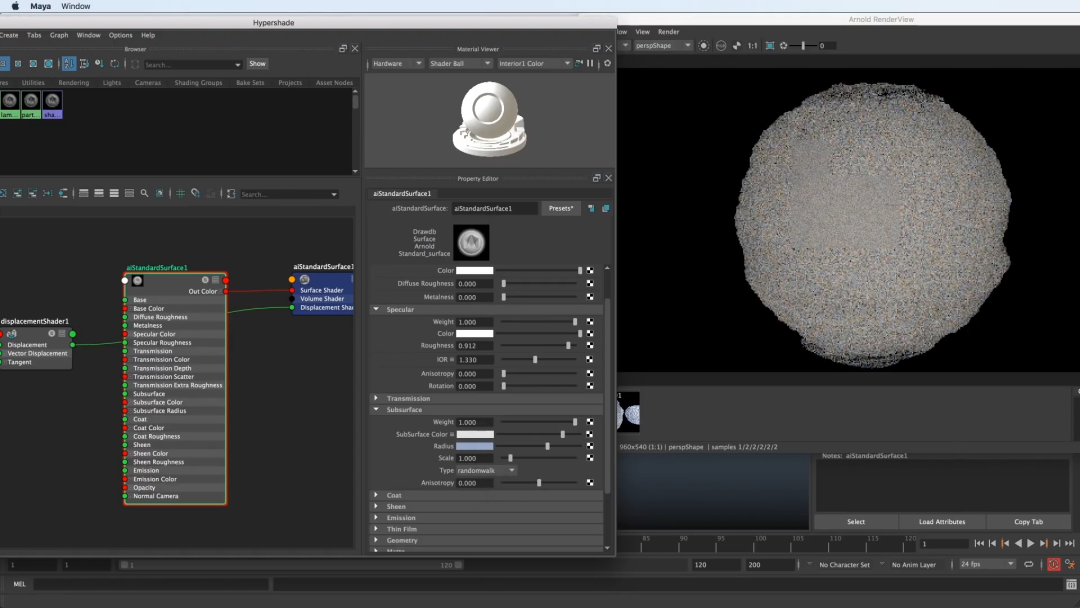Viewport: 1080px width, 608px height.
Task: Click the map button beside Specular Roughness
Action: (x=590, y=346)
